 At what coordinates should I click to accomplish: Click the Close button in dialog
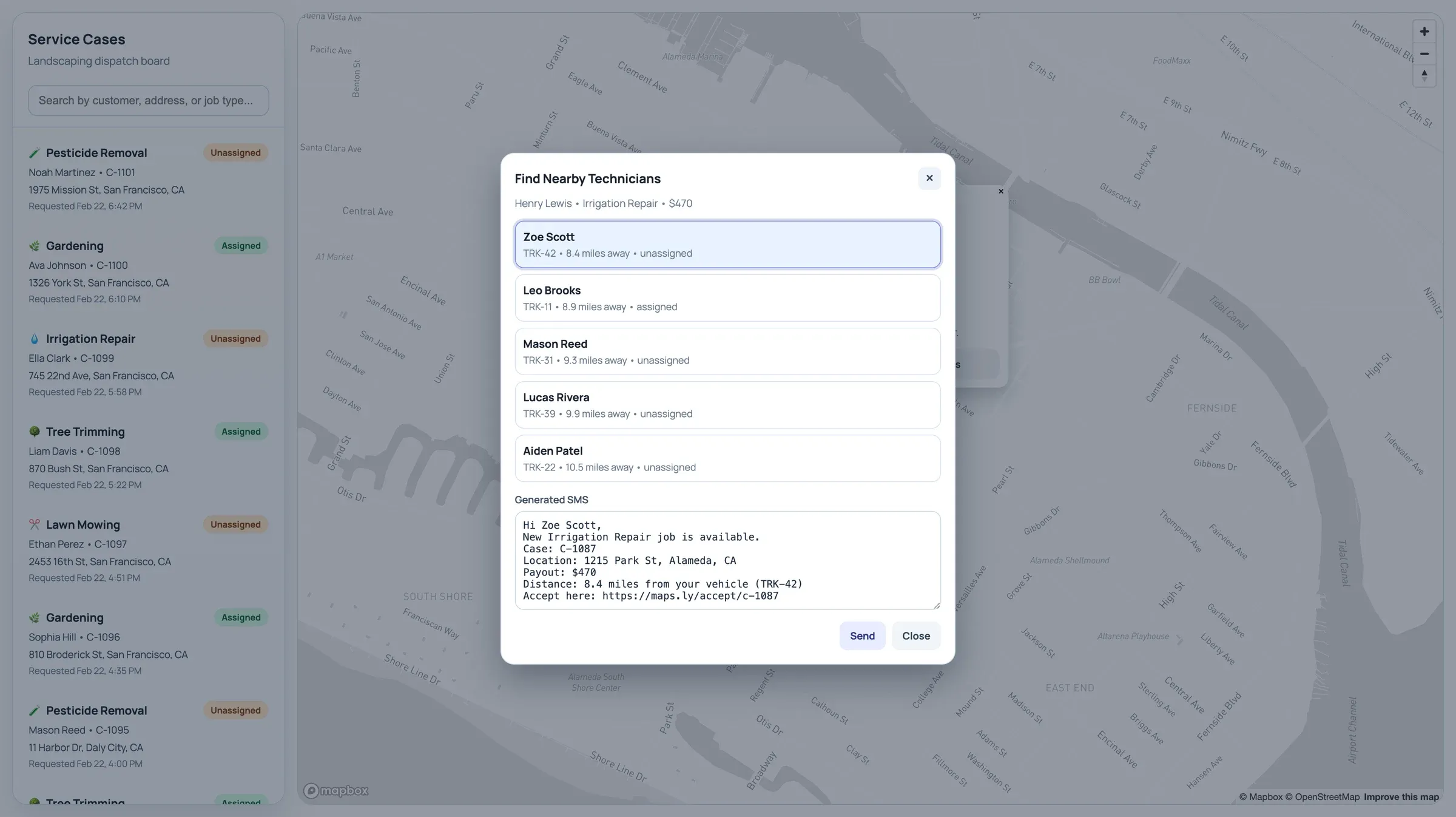(915, 636)
